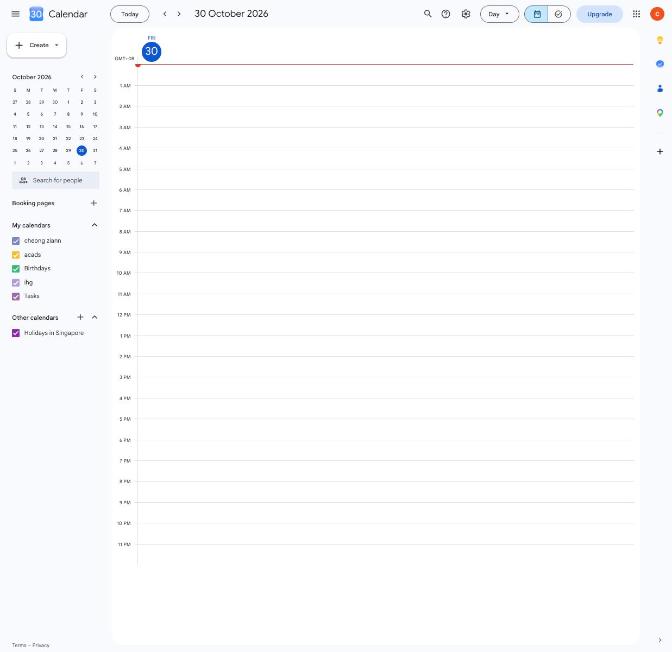Click the Today button
The height and width of the screenshot is (652, 672).
coord(130,14)
